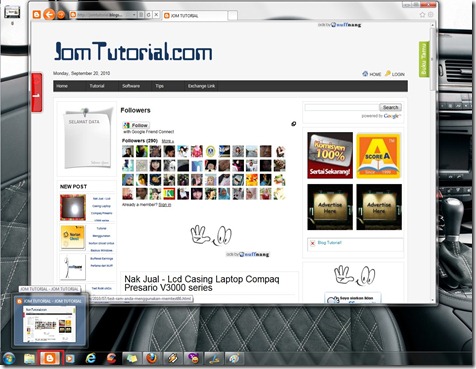This screenshot has width=476, height=369.
Task: Click the orange forward arrow button
Action: [x=61, y=15]
